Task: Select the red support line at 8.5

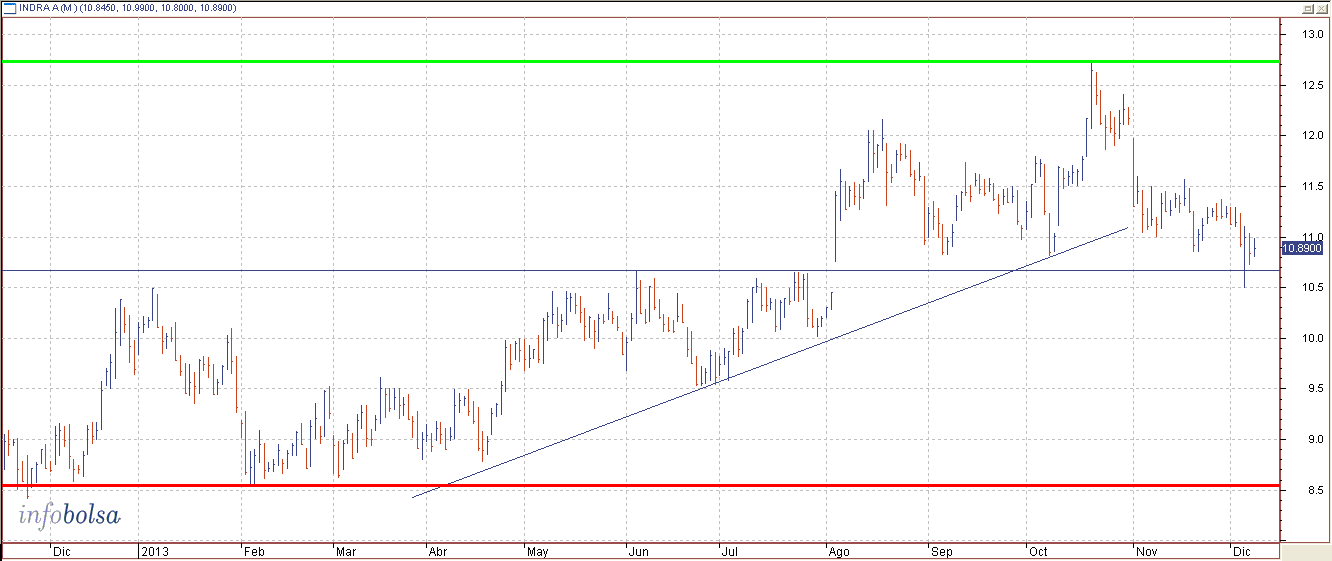Action: 641,485
